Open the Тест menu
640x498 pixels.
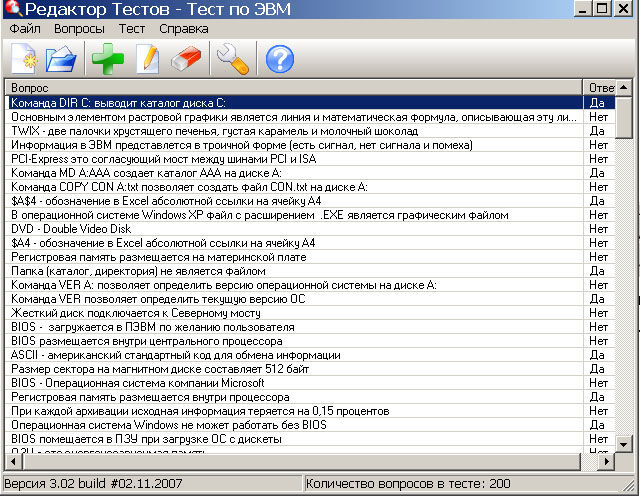(x=132, y=29)
